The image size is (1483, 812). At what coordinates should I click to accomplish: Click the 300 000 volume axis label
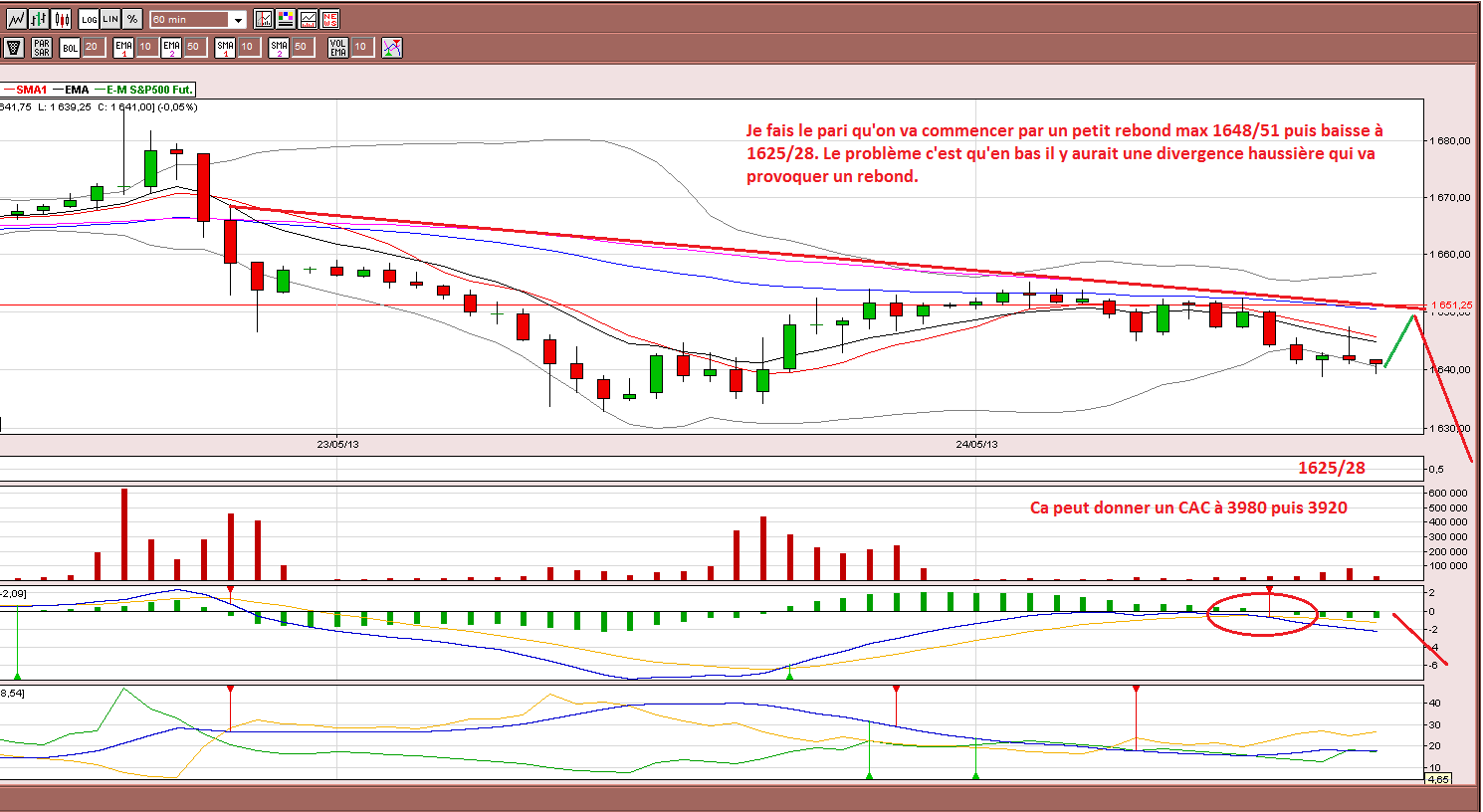pyautogui.click(x=1447, y=536)
